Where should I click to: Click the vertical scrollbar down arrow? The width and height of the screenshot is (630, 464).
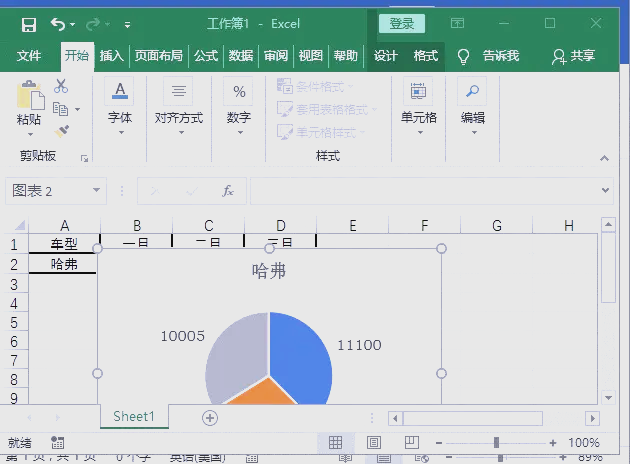[x=608, y=398]
